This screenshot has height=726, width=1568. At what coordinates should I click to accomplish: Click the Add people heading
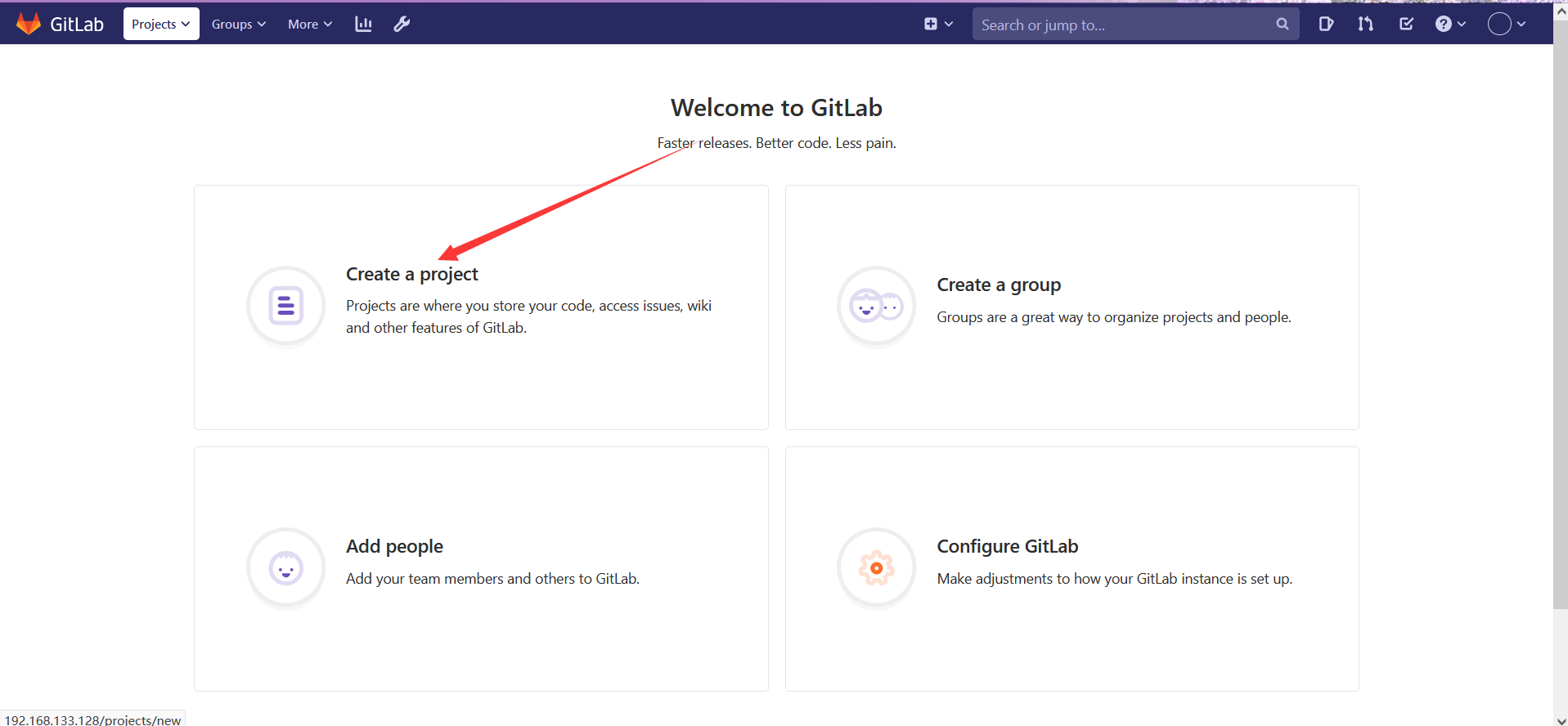tap(394, 546)
